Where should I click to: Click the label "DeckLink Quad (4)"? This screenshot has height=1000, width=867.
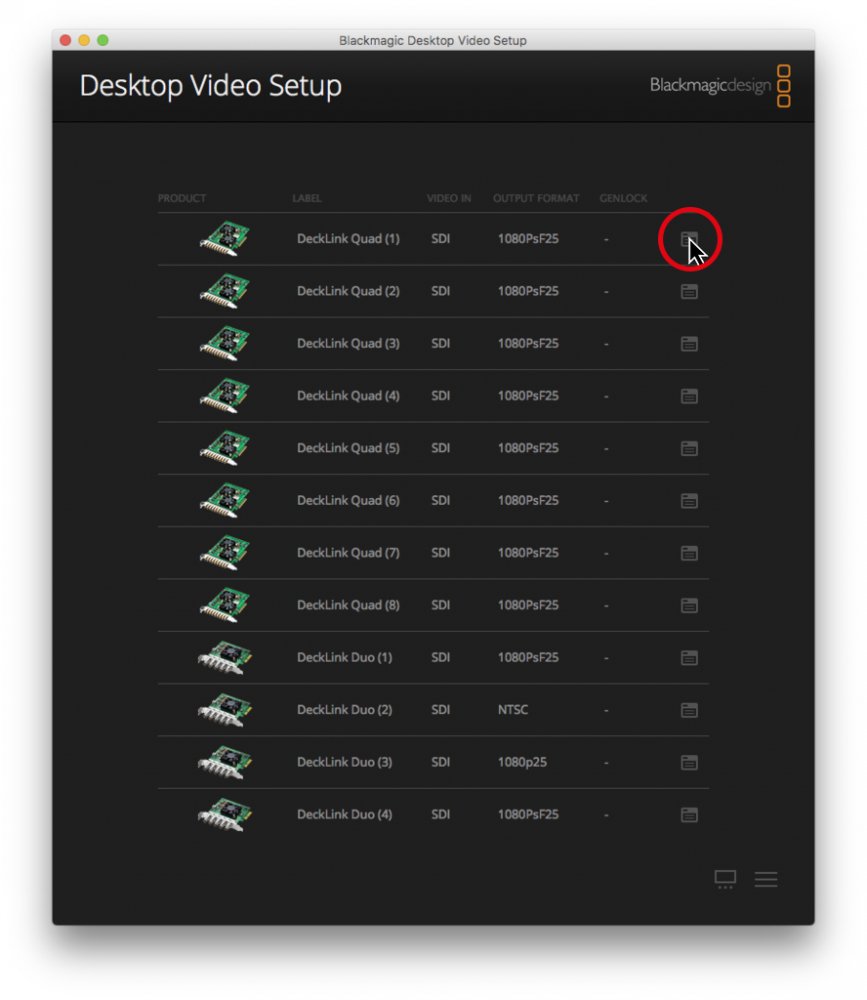click(x=348, y=395)
